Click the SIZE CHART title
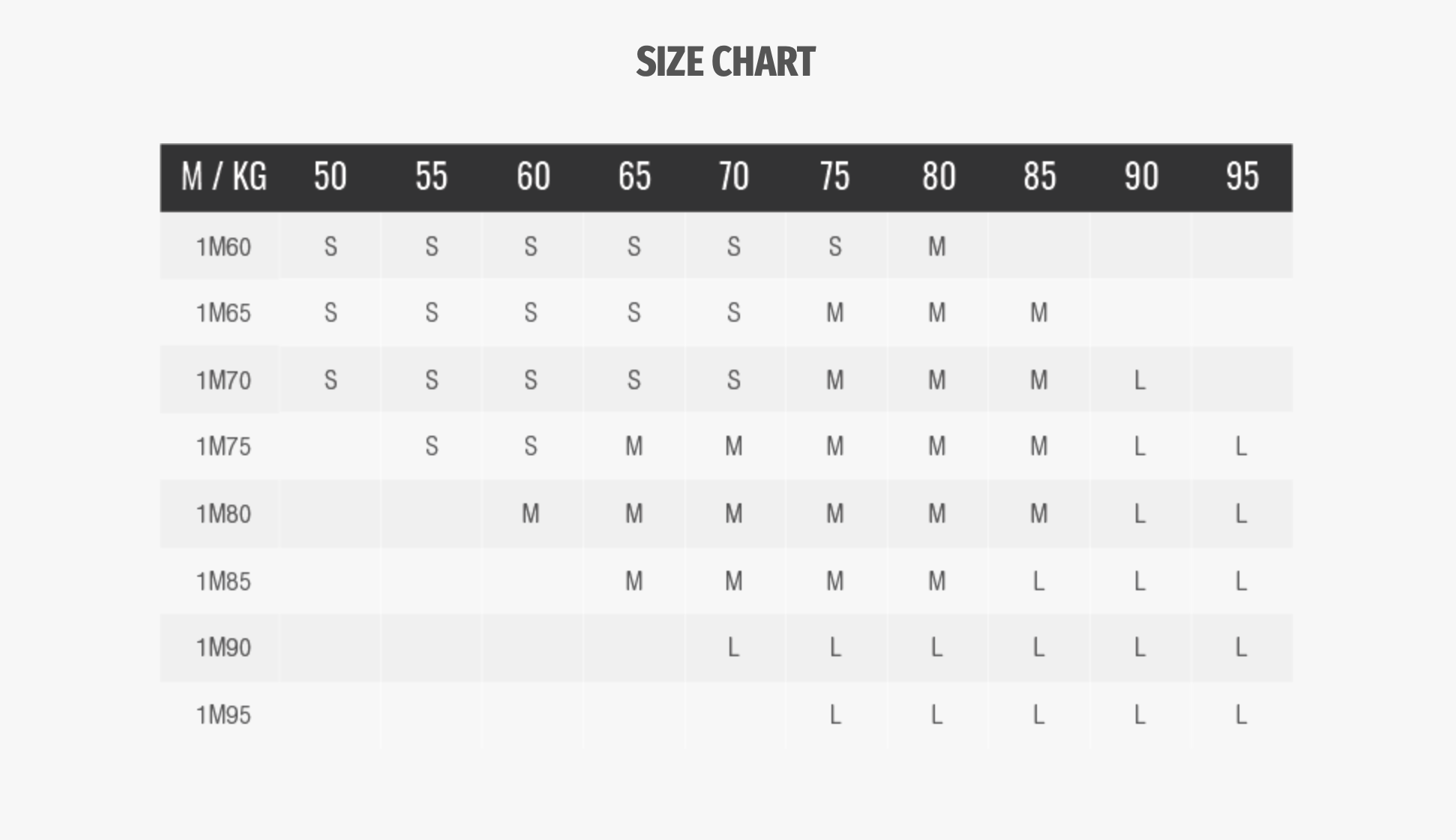 pos(726,61)
